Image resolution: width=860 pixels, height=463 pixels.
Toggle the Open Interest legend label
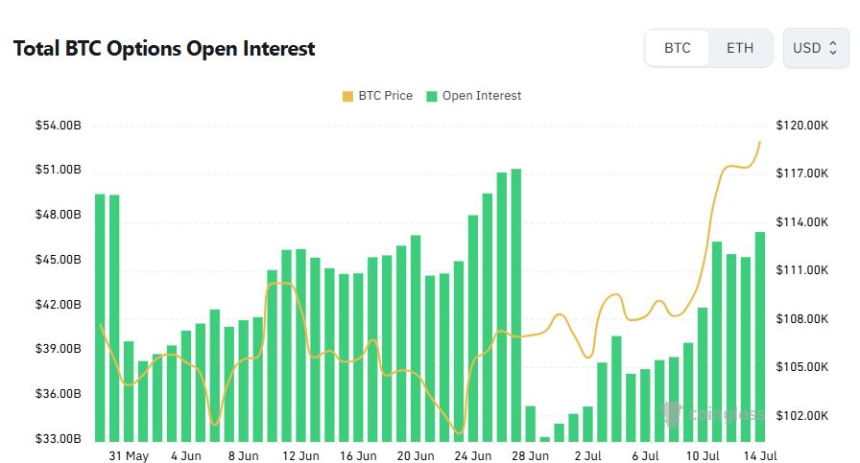tap(481, 96)
